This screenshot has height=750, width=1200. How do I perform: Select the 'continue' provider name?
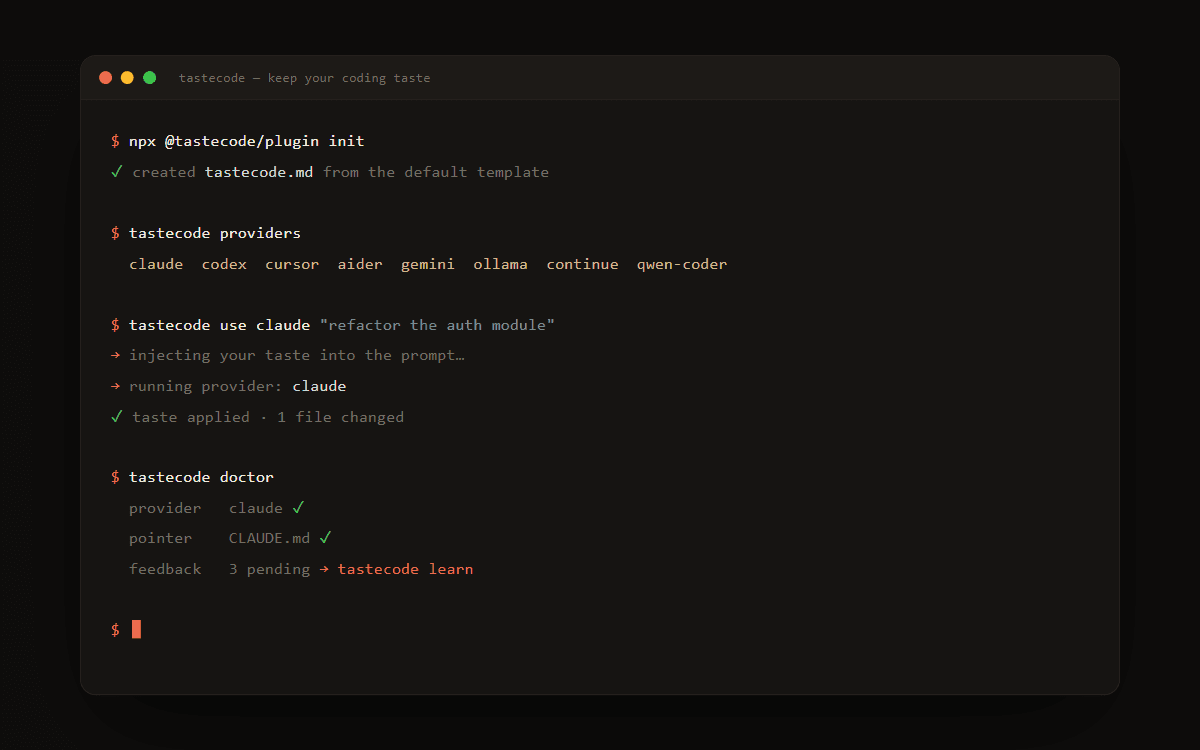582,264
